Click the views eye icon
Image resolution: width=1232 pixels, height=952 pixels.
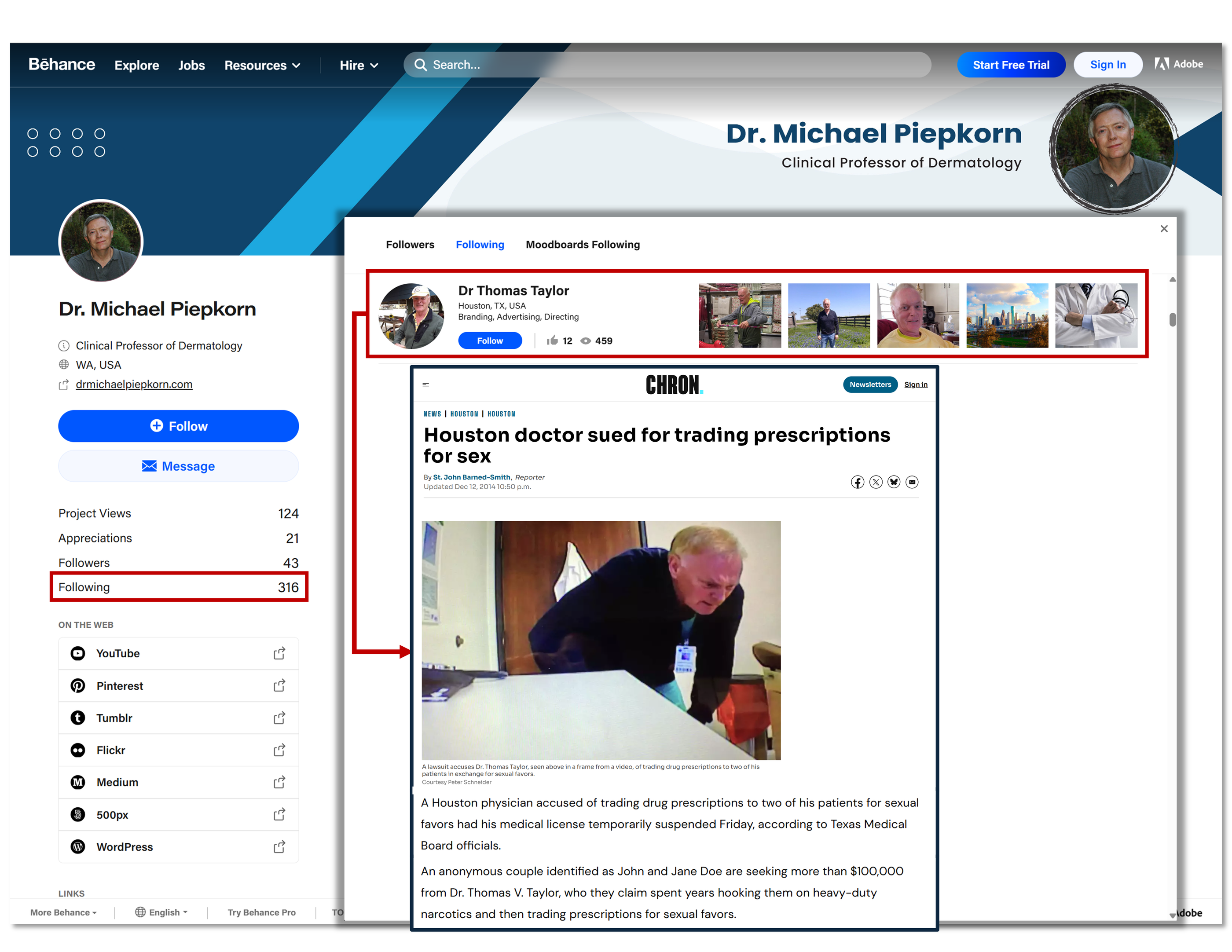tap(586, 341)
